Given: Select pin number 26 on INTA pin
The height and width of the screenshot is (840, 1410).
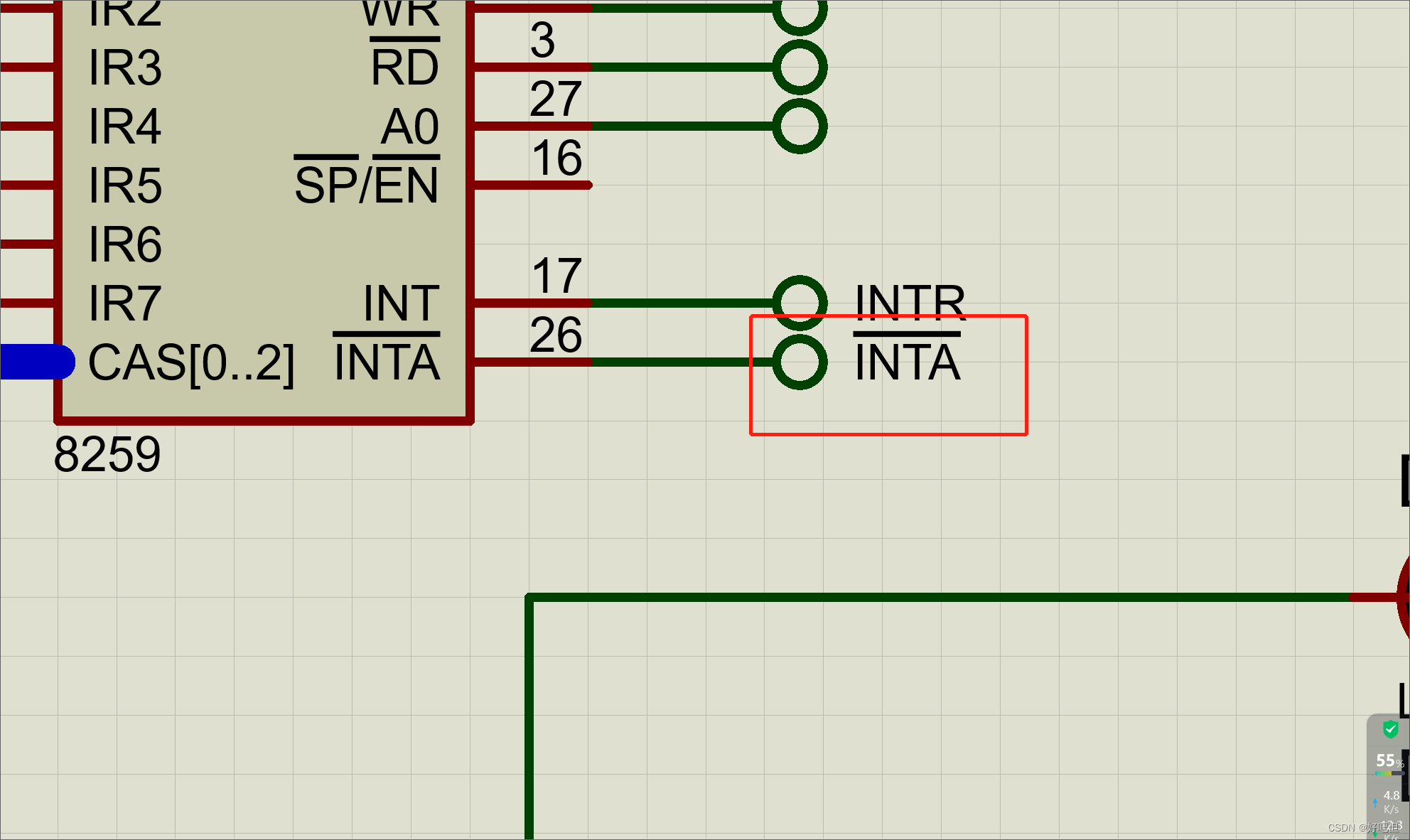Looking at the screenshot, I should 556,335.
